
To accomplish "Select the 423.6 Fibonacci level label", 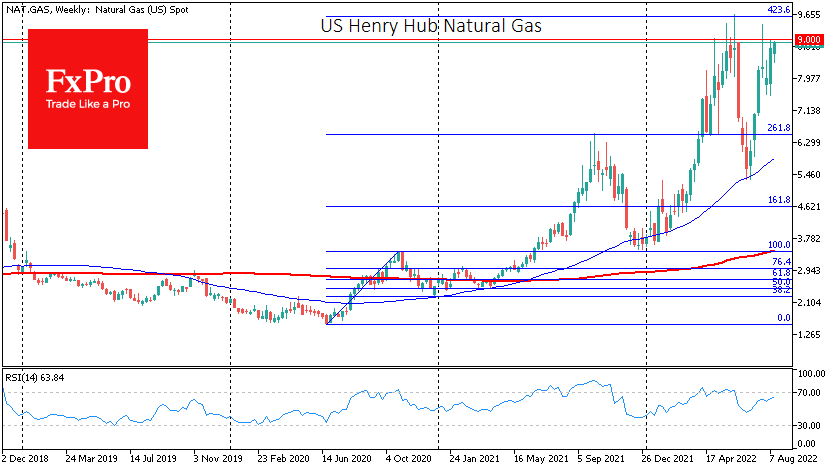I will point(779,10).
